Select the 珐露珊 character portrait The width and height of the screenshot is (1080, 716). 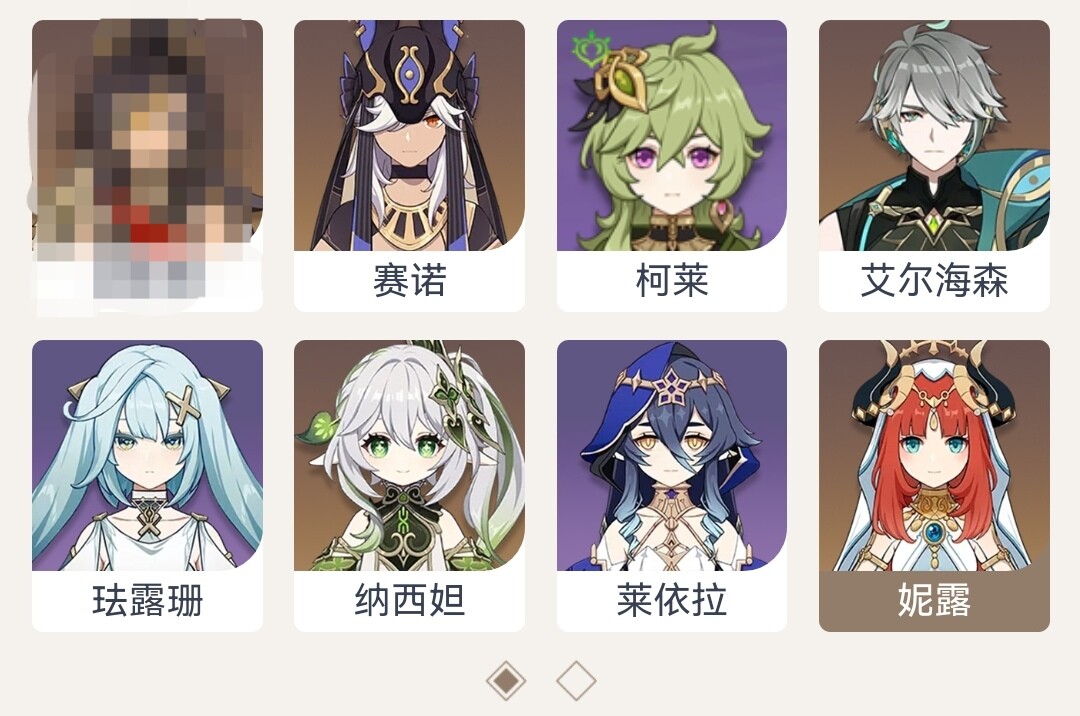[x=147, y=455]
